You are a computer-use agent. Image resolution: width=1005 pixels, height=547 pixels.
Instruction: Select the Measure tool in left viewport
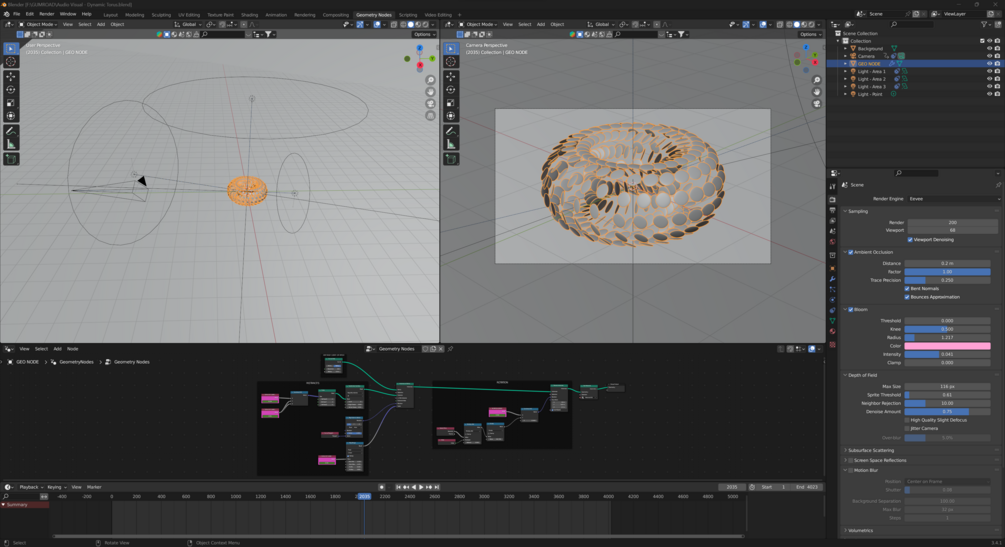click(x=11, y=145)
